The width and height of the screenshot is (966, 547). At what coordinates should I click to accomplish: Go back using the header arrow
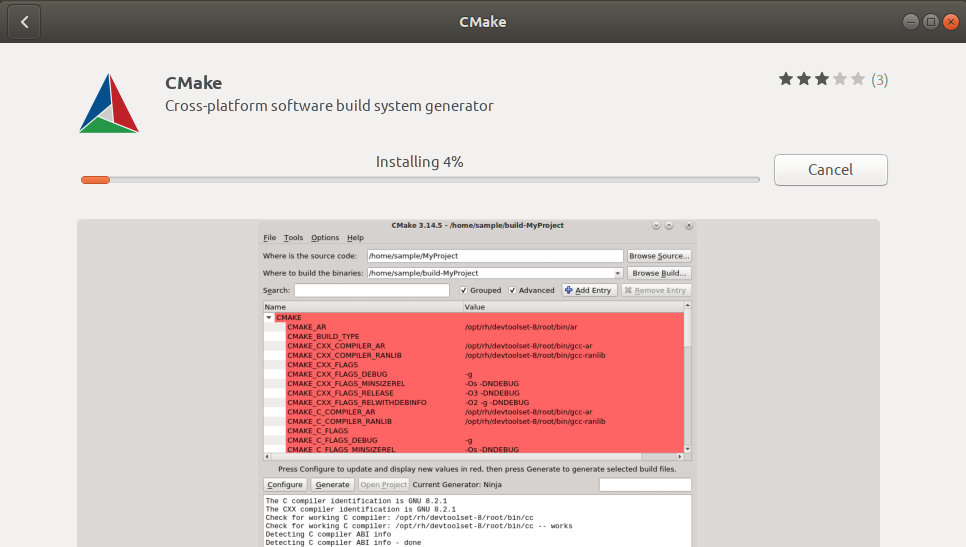coord(24,21)
